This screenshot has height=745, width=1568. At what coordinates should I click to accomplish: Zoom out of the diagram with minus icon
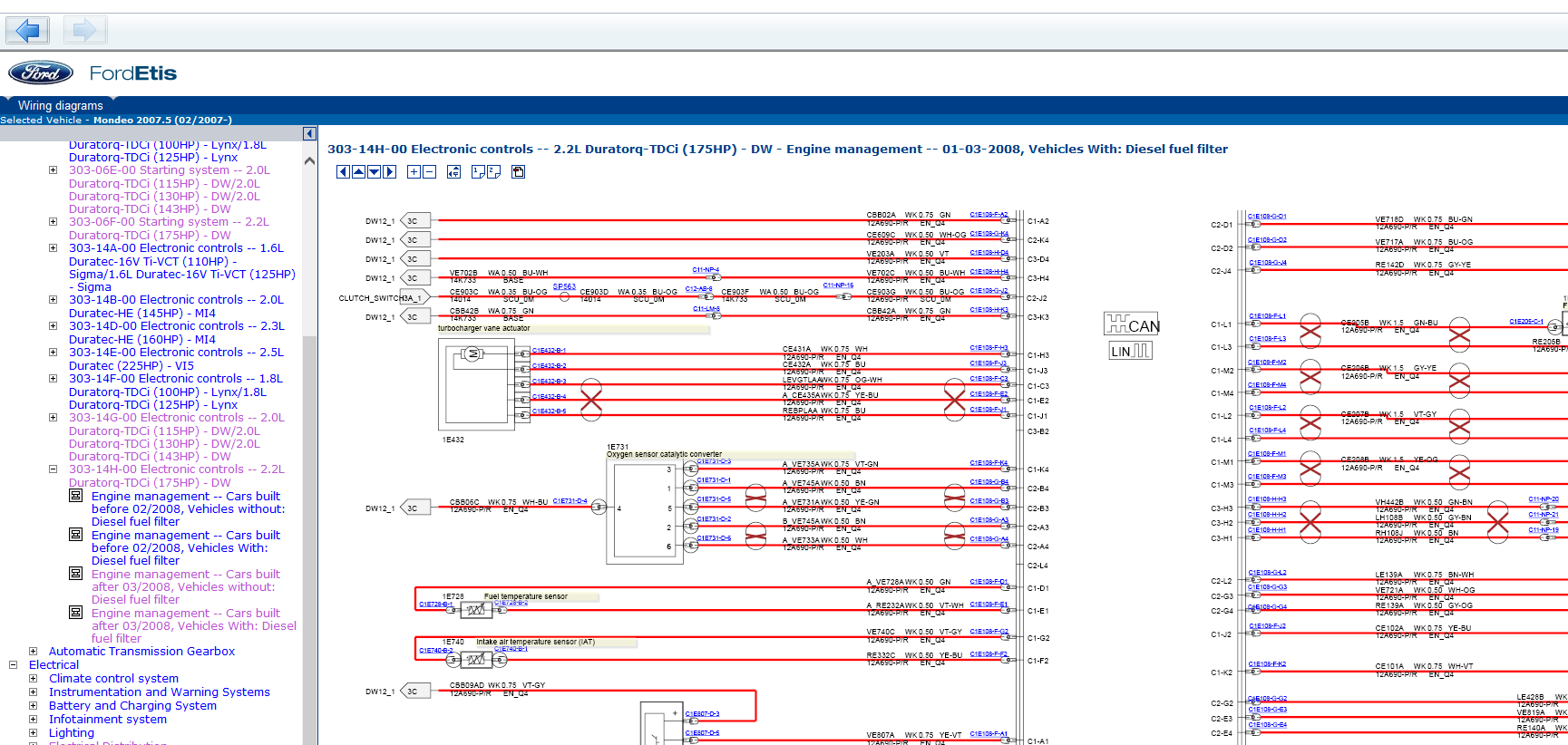pos(429,172)
